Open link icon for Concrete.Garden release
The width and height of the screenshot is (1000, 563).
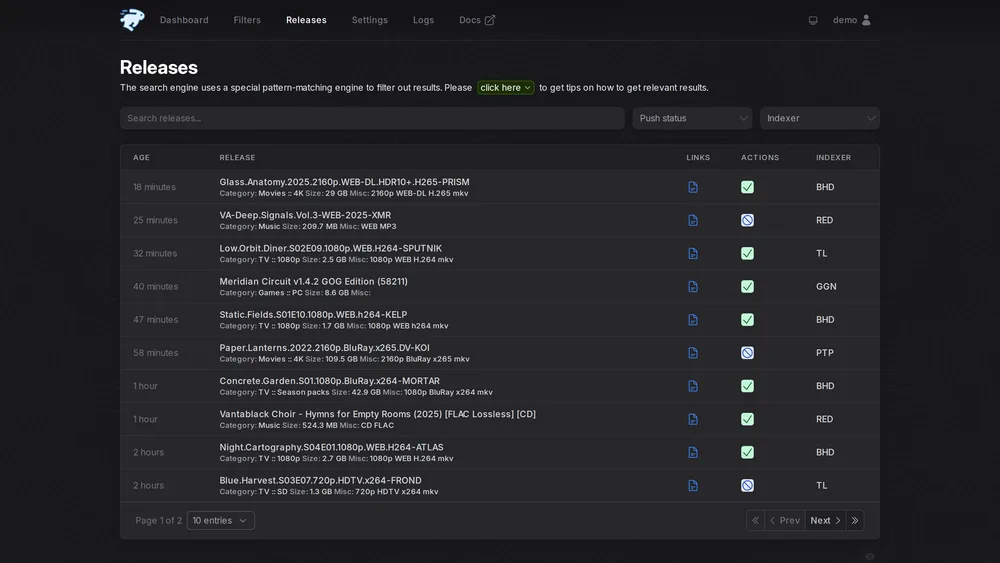tap(693, 386)
